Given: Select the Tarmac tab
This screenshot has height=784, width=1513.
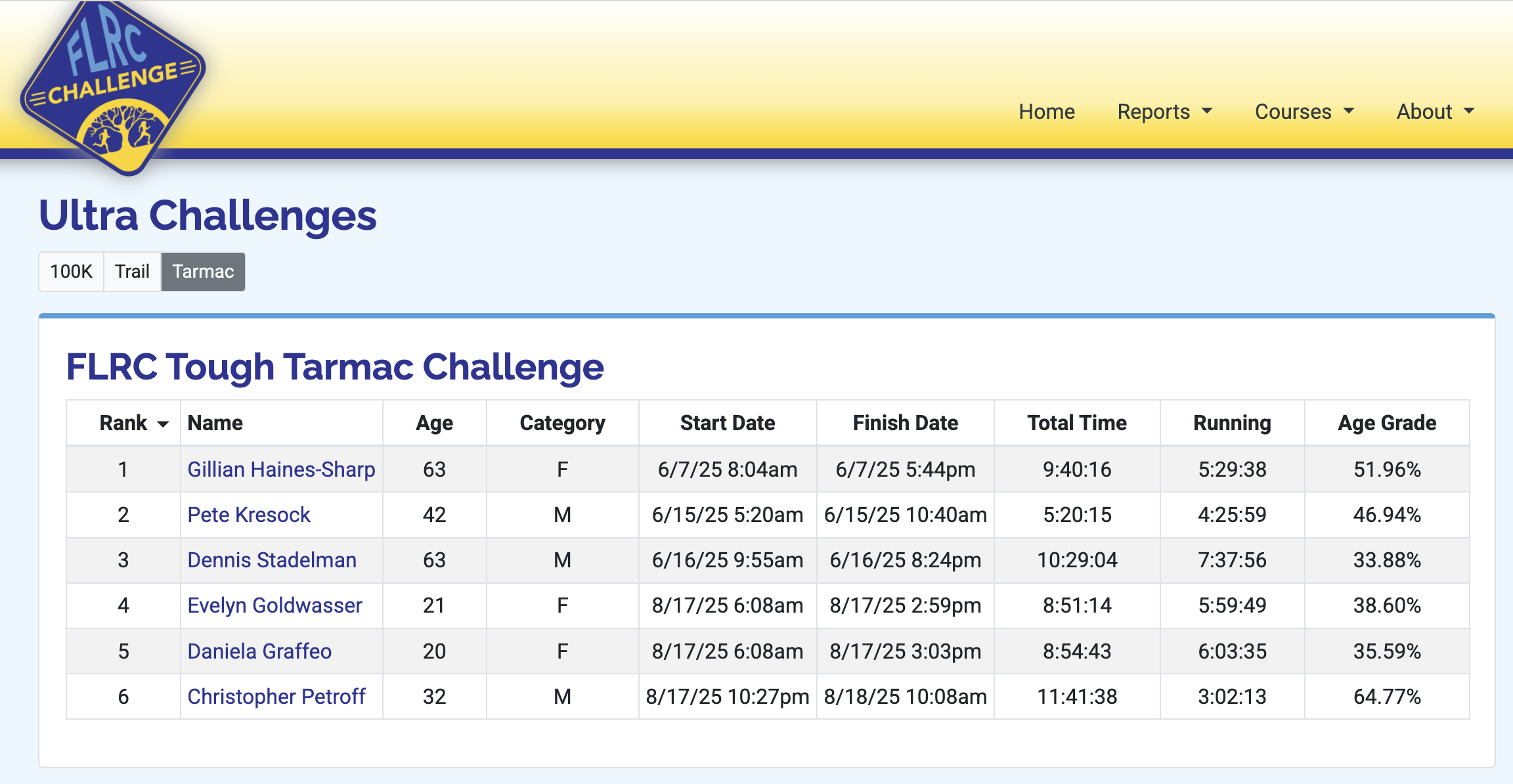Looking at the screenshot, I should 203,271.
